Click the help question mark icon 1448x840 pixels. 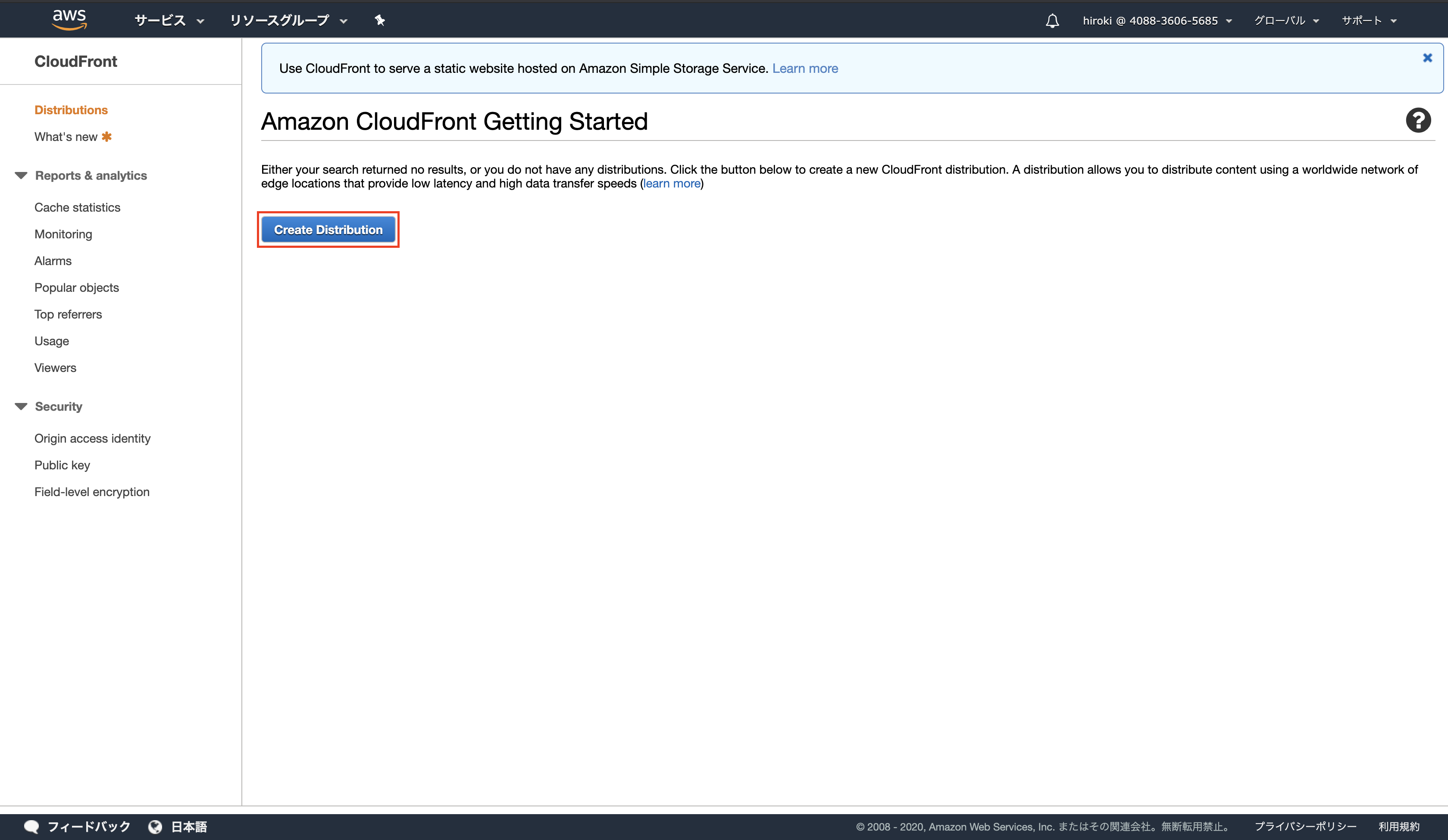click(x=1418, y=121)
